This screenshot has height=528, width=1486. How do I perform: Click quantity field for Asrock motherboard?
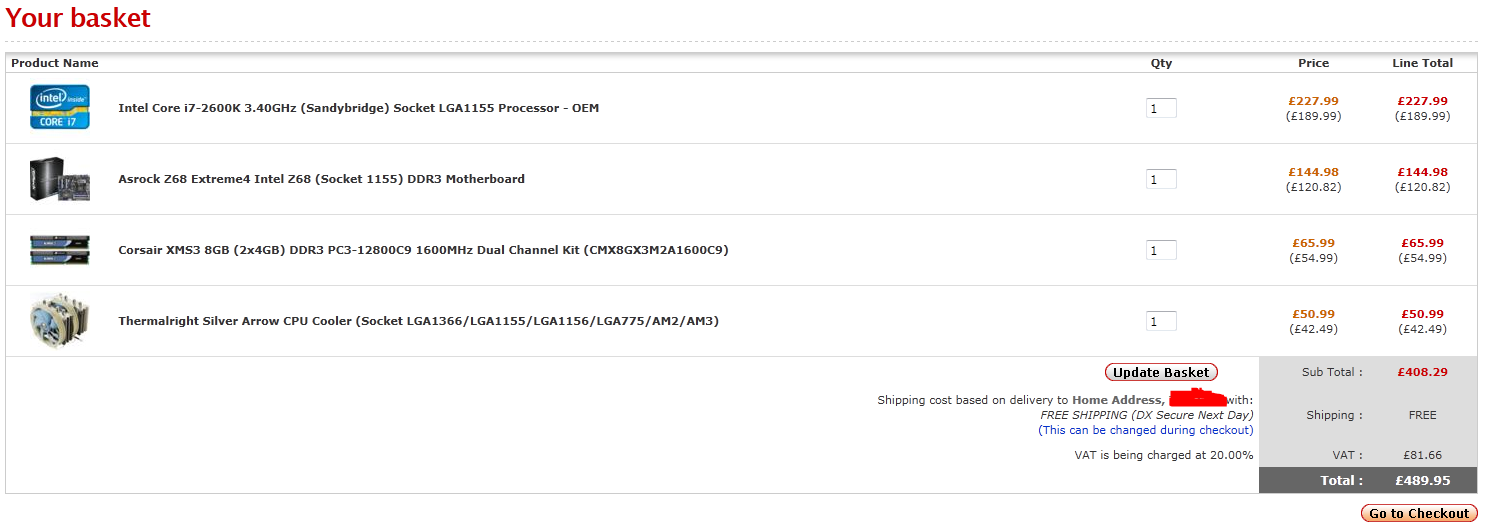pos(1161,179)
